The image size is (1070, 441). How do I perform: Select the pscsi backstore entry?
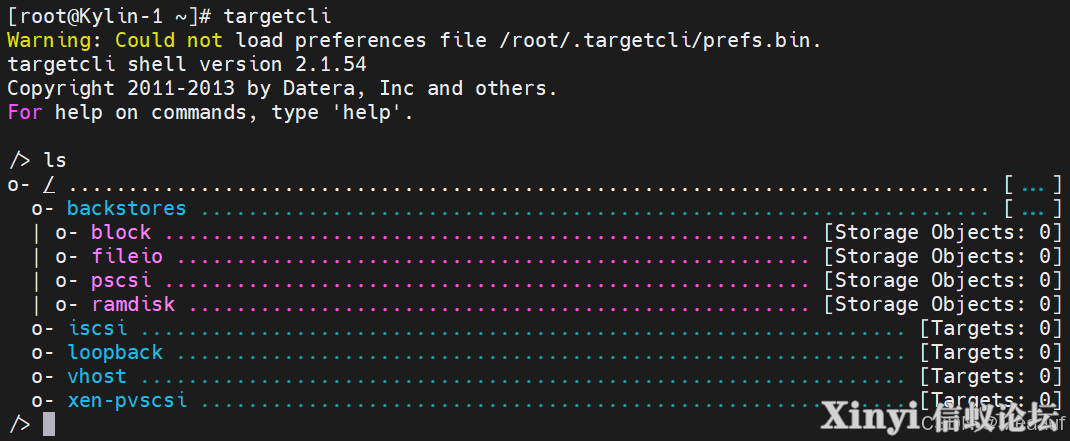click(x=121, y=280)
